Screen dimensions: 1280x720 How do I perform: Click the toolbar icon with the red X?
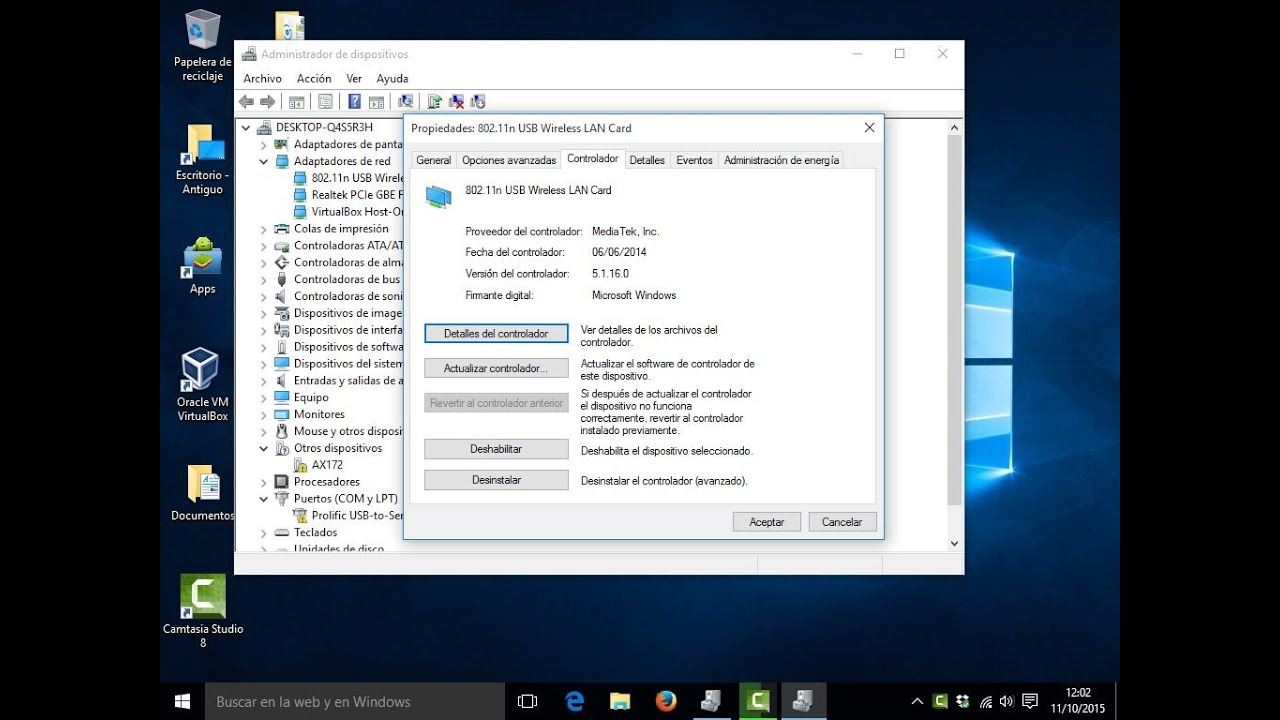pos(457,102)
